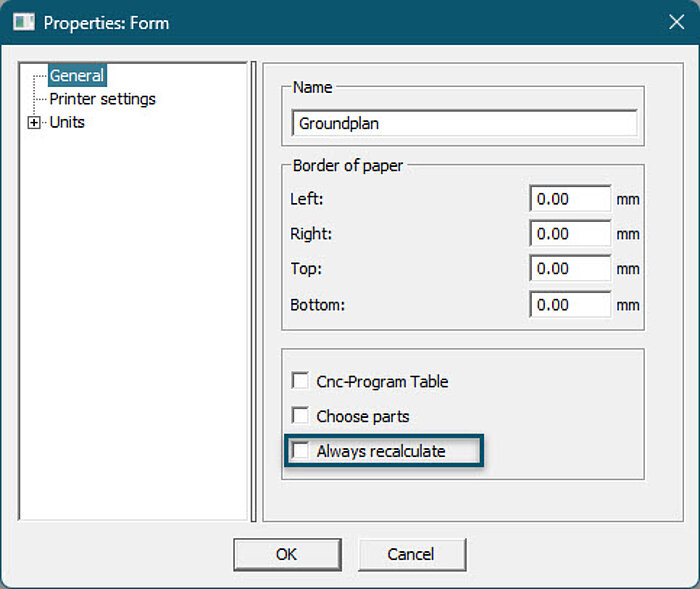Enable the Always recalculate checkbox
This screenshot has width=700, height=589.
tap(300, 450)
